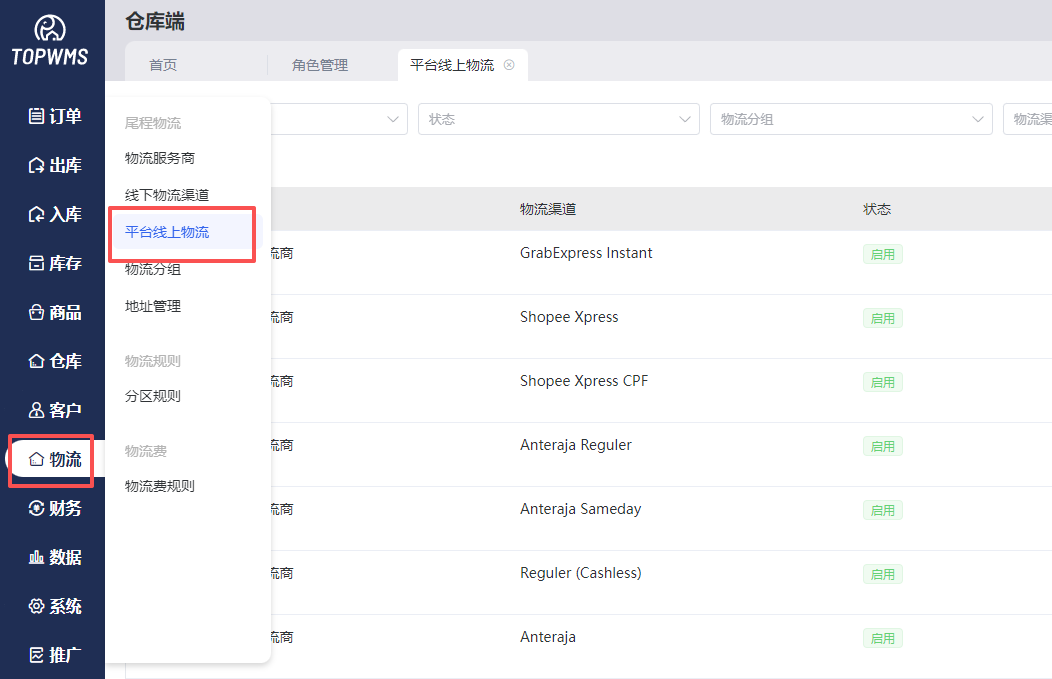Open the 订单 orders sidebar icon

tap(37, 116)
